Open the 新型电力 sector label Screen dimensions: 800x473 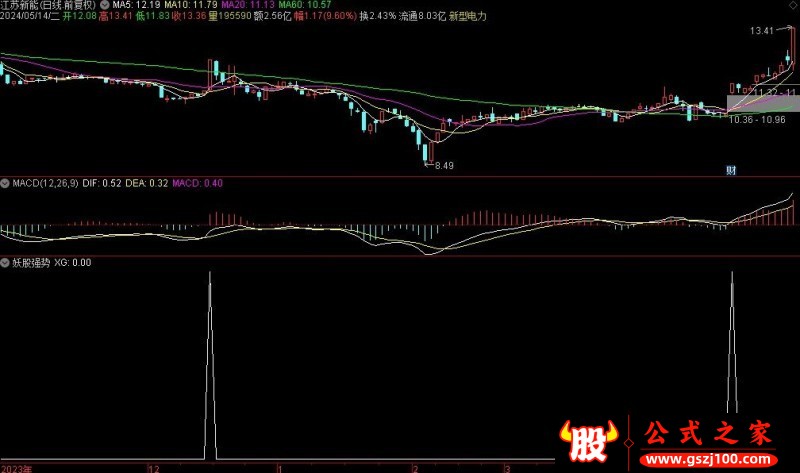[466, 17]
